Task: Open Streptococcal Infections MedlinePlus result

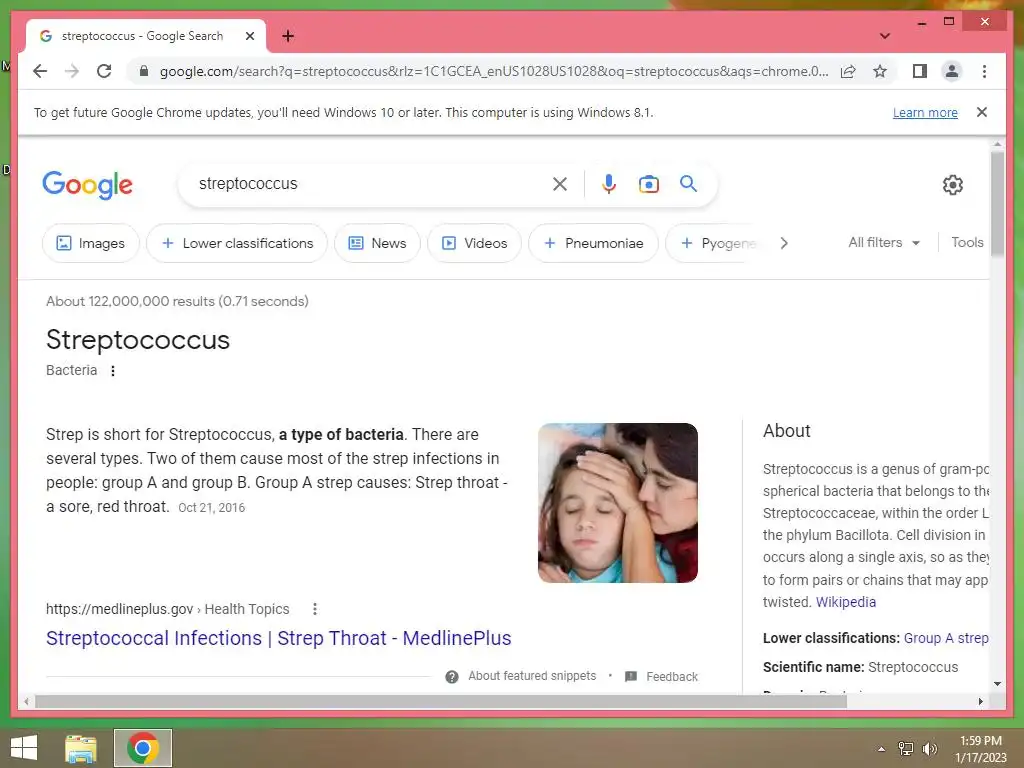Action: tap(278, 638)
